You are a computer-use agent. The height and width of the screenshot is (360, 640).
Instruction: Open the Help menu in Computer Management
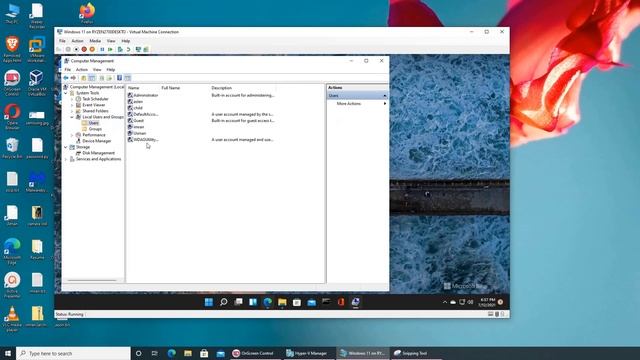point(111,70)
